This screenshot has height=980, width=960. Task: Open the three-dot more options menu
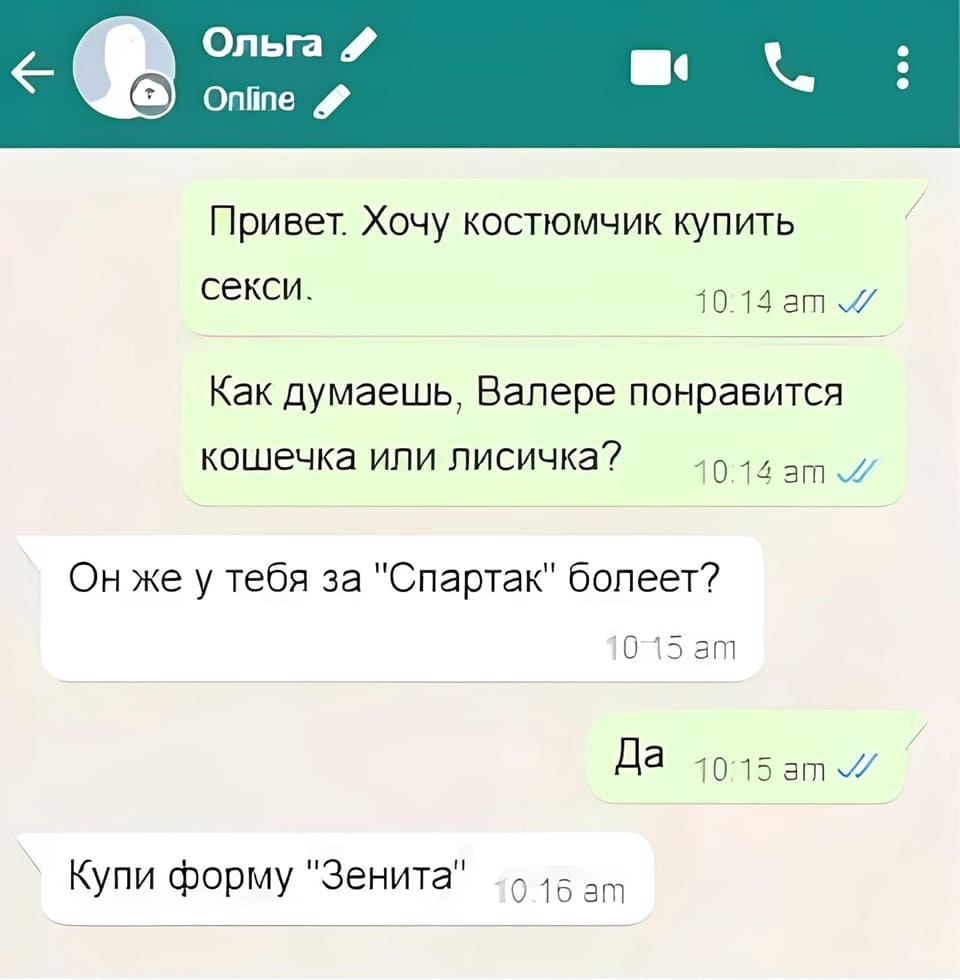902,68
